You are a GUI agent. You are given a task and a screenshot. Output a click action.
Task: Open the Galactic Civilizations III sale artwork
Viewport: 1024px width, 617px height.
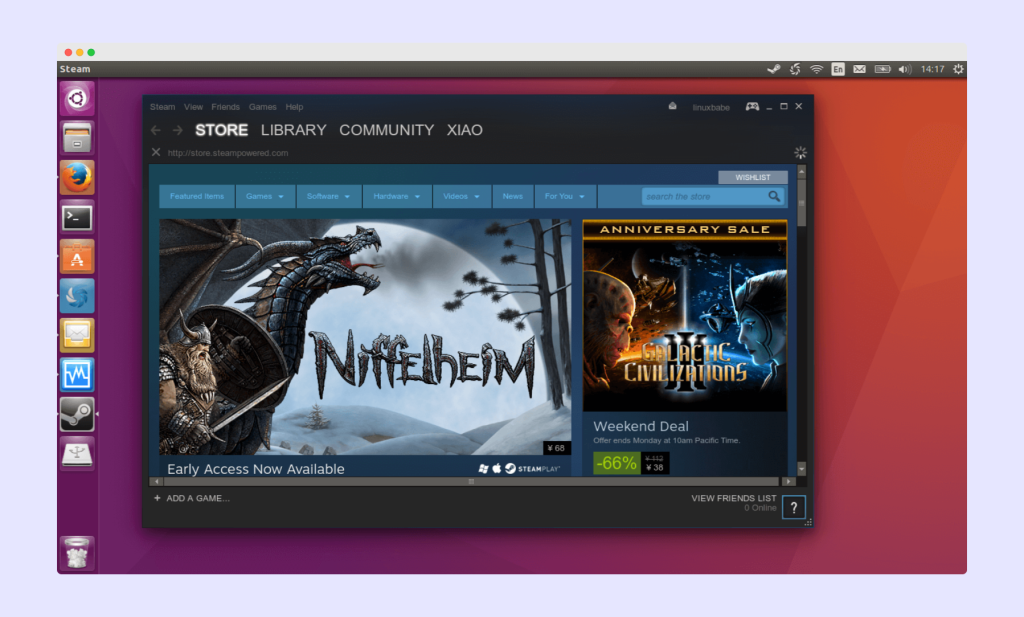[x=684, y=315]
